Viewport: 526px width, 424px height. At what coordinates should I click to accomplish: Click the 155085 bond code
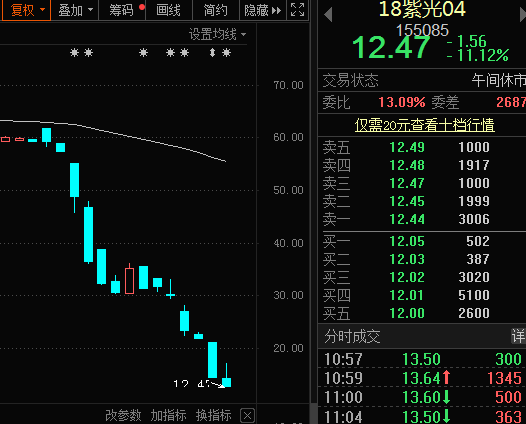tap(422, 30)
